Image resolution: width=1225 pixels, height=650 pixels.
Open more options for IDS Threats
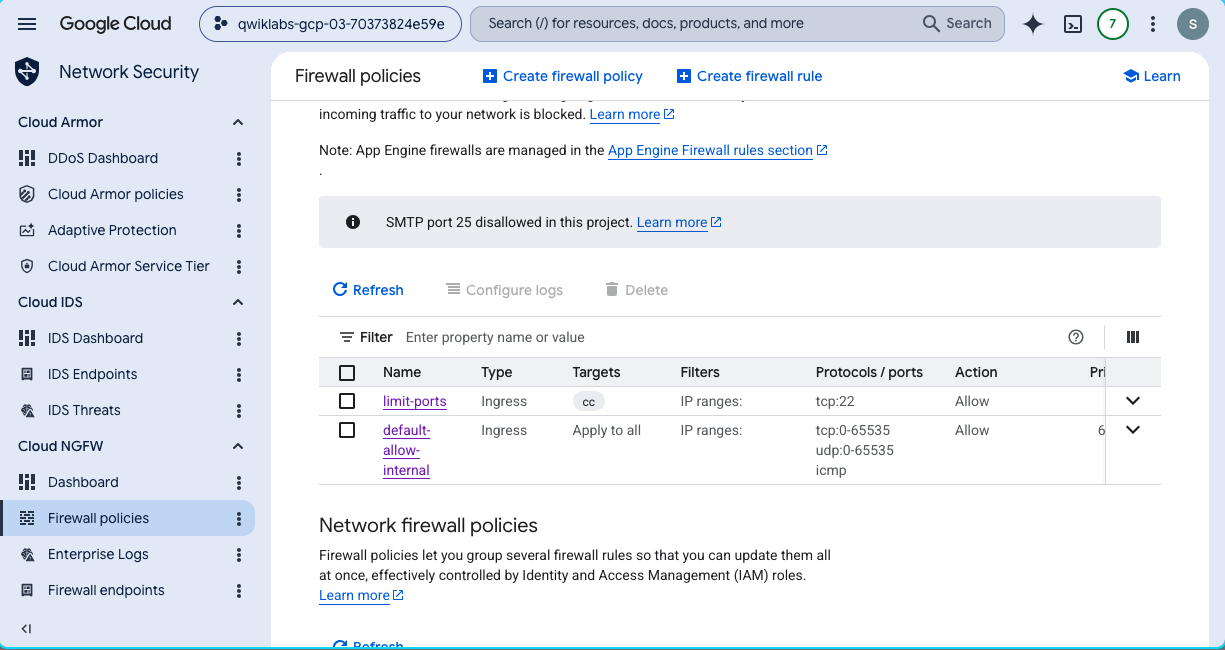coord(239,410)
